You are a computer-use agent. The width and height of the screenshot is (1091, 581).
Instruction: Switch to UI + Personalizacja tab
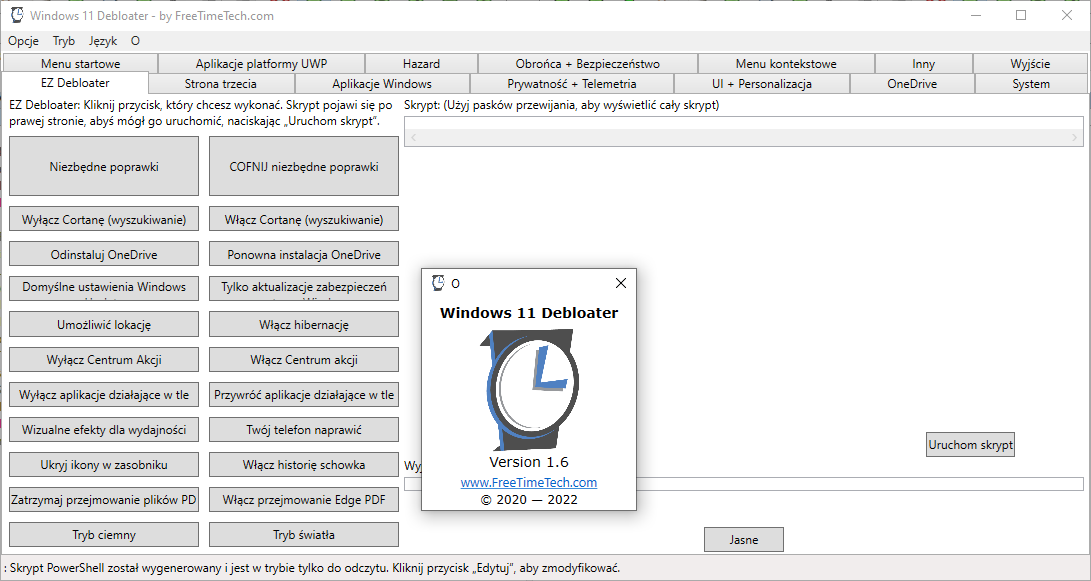coord(762,83)
